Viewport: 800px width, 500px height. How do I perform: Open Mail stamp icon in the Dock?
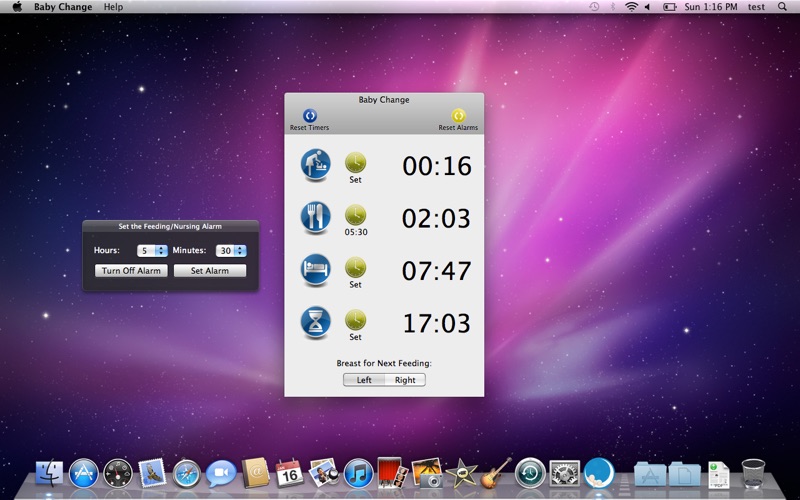(x=152, y=473)
